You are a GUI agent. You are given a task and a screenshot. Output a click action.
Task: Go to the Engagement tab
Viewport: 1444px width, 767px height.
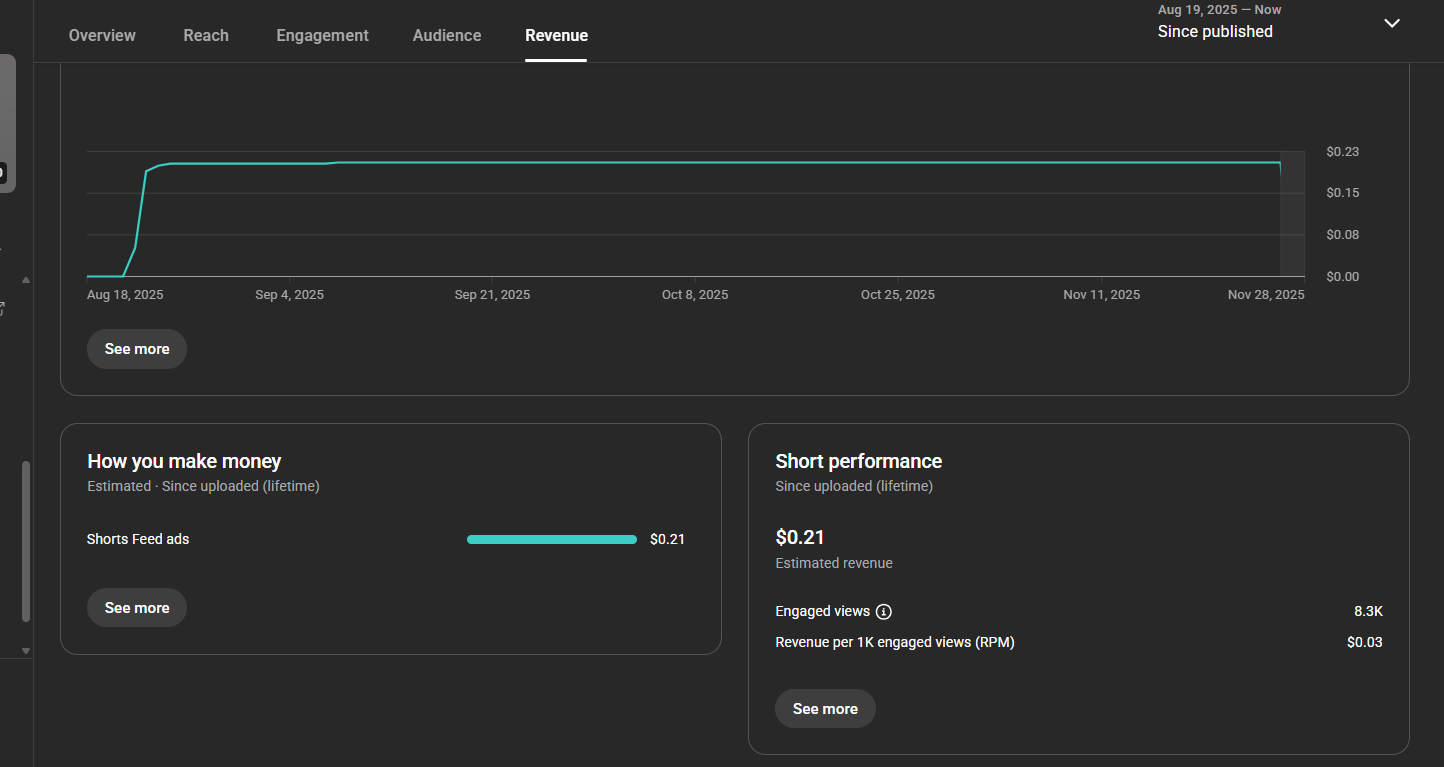pos(322,35)
